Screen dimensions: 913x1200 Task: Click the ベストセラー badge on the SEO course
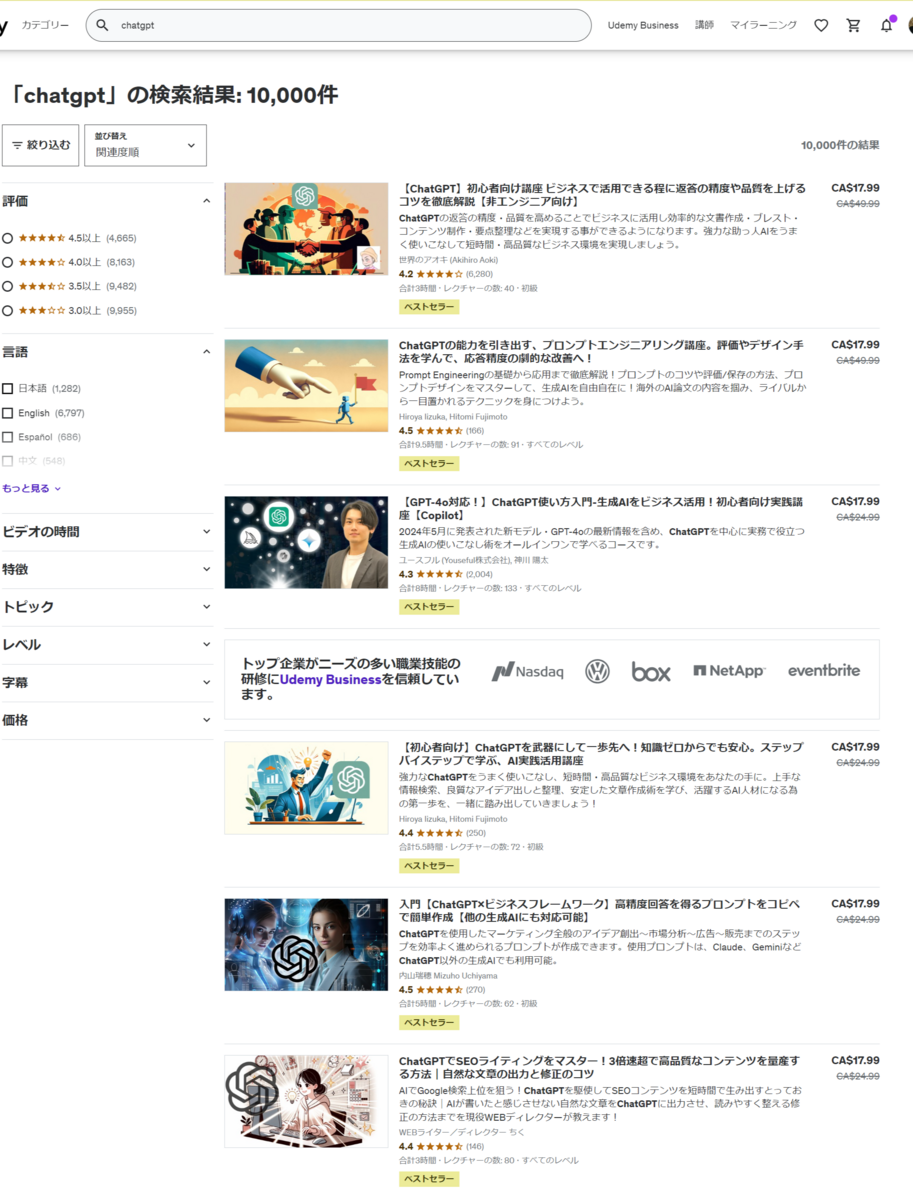pyautogui.click(x=429, y=1179)
